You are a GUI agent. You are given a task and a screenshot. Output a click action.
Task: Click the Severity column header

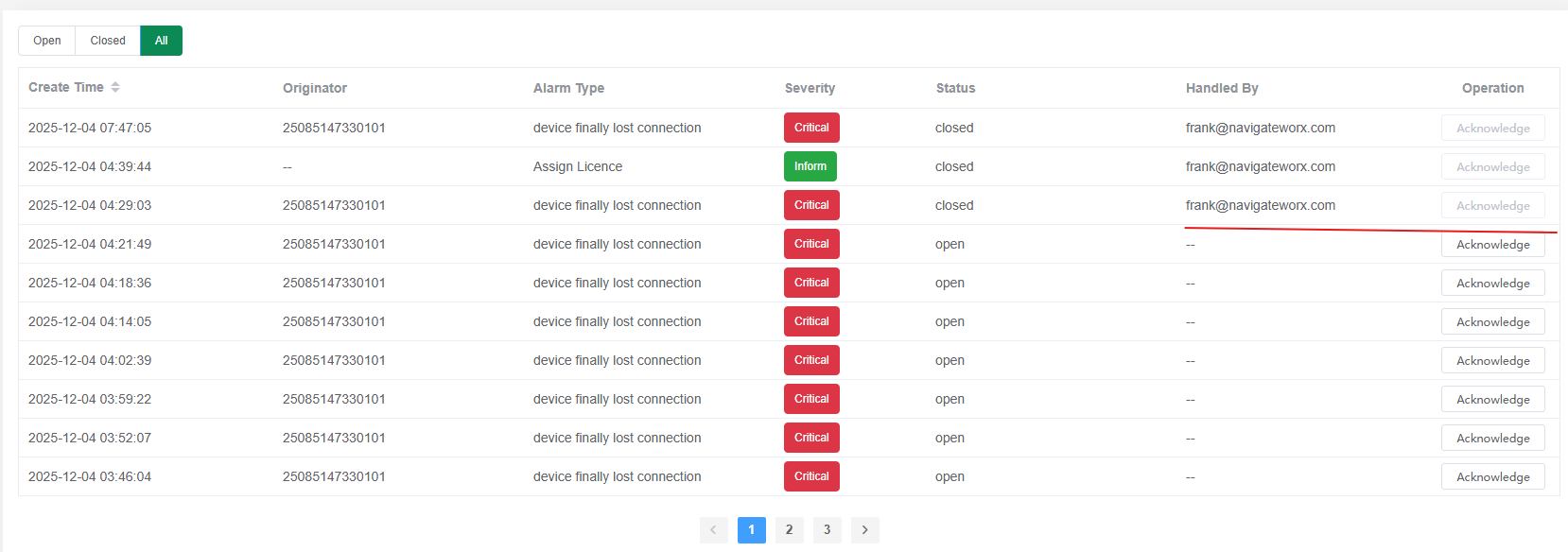coord(810,88)
